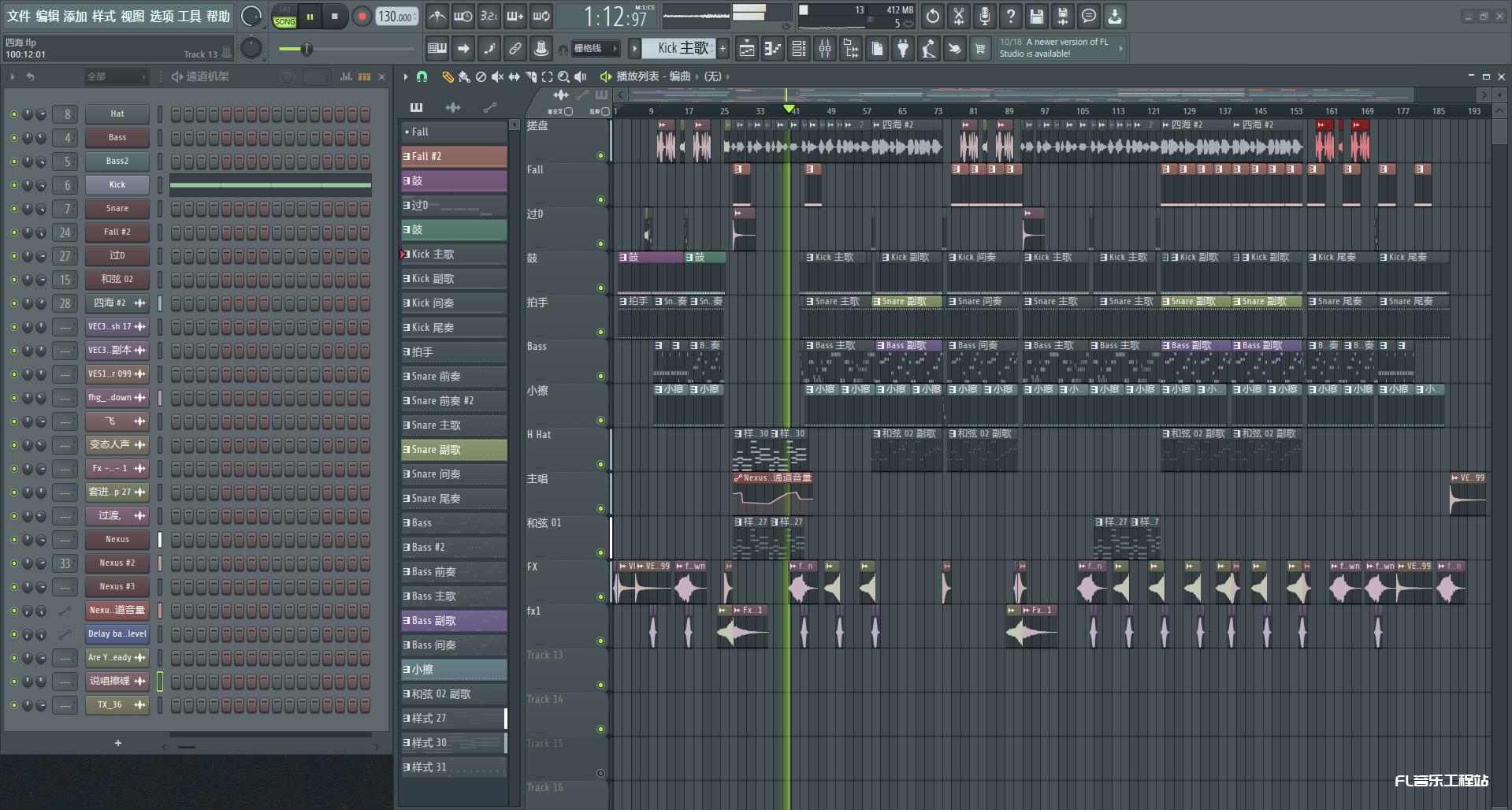Open the 栅格线 snap dropdown

click(x=596, y=49)
